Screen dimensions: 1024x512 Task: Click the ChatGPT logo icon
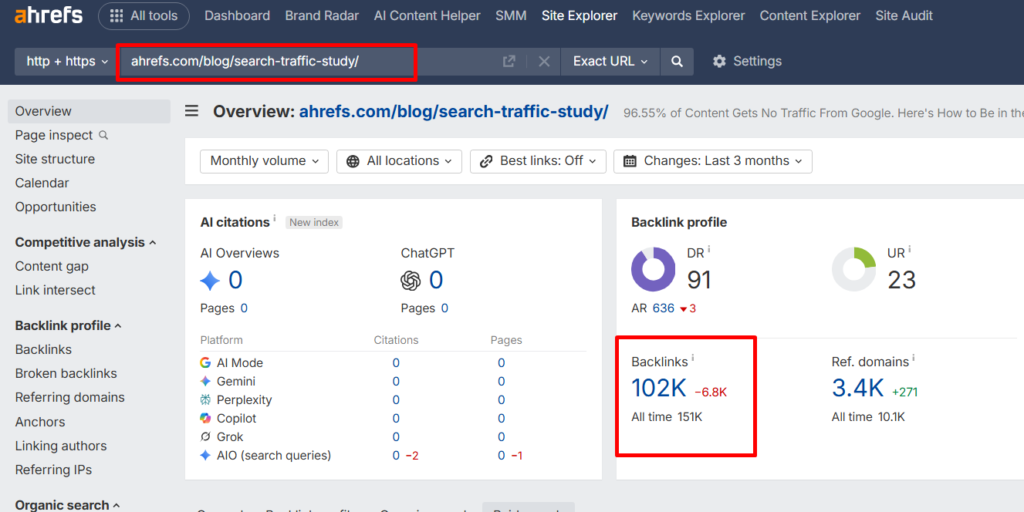[411, 281]
